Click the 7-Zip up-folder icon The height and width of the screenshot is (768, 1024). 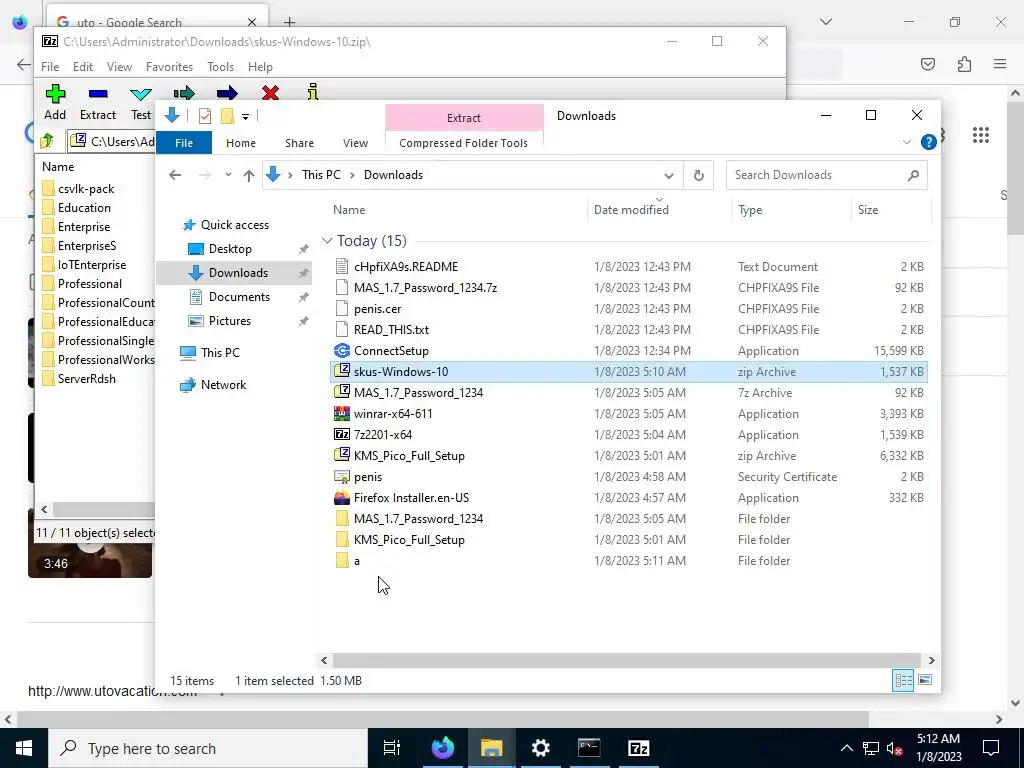coord(47,140)
